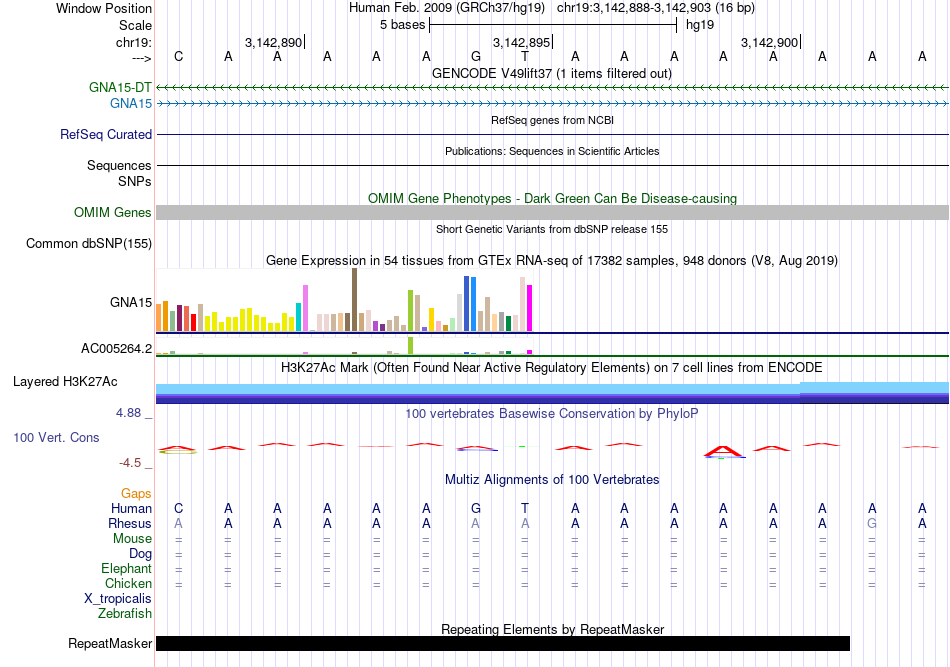Viewport: 950px width, 667px height.
Task: Click the Chicken species label
Action: [128, 583]
